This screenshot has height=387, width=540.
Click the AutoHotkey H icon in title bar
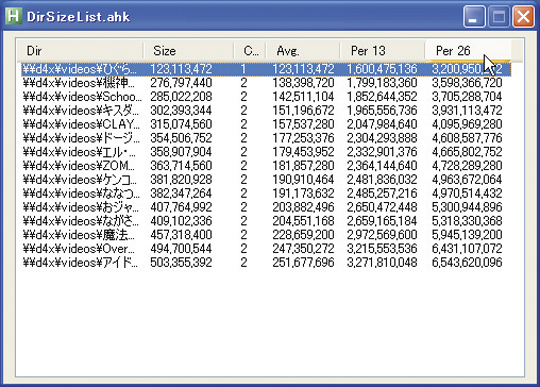(x=14, y=16)
